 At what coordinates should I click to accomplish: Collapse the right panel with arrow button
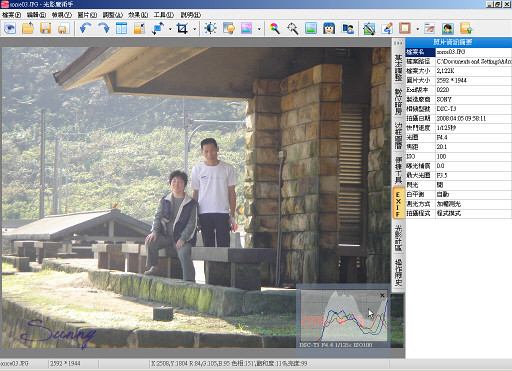tap(398, 43)
